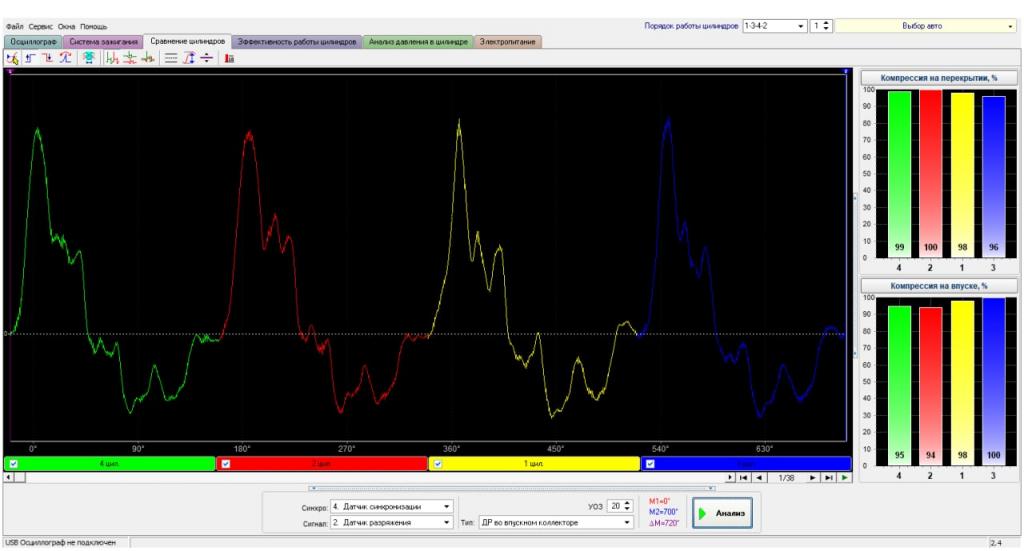1024x551 pixels.
Task: Go to the next frame
Action: 812,478
